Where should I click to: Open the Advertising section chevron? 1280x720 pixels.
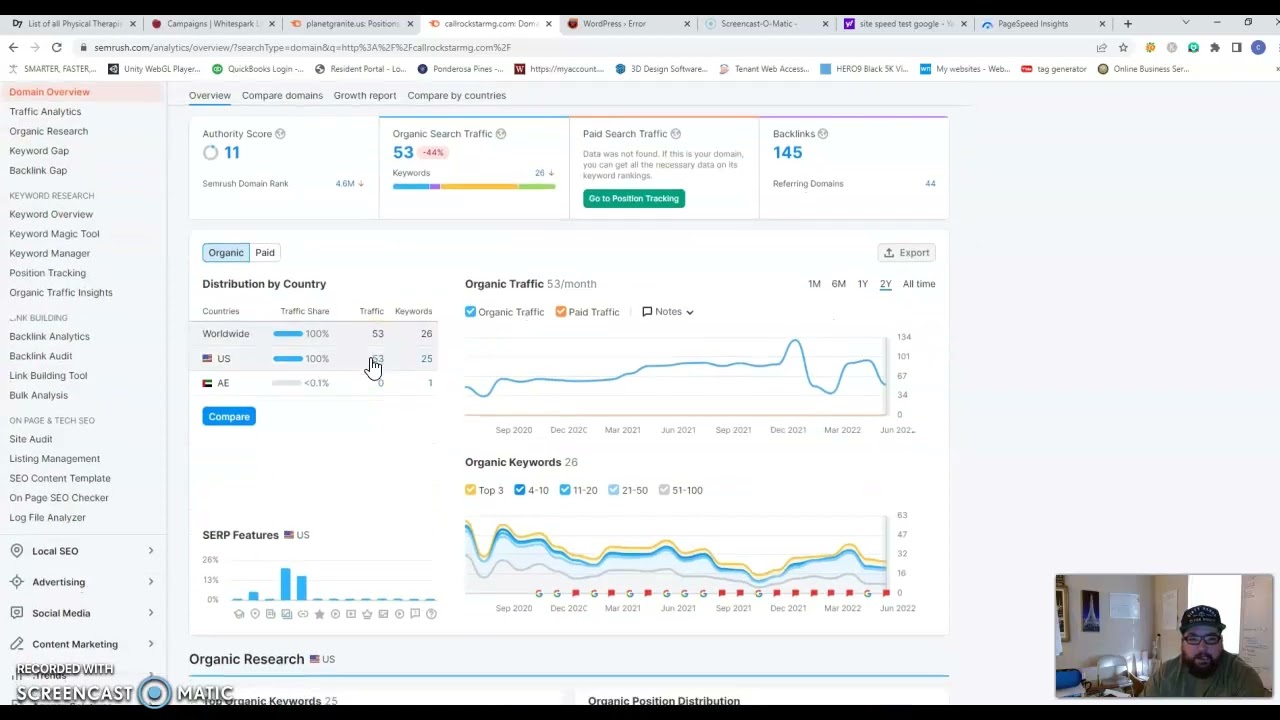[x=150, y=581]
